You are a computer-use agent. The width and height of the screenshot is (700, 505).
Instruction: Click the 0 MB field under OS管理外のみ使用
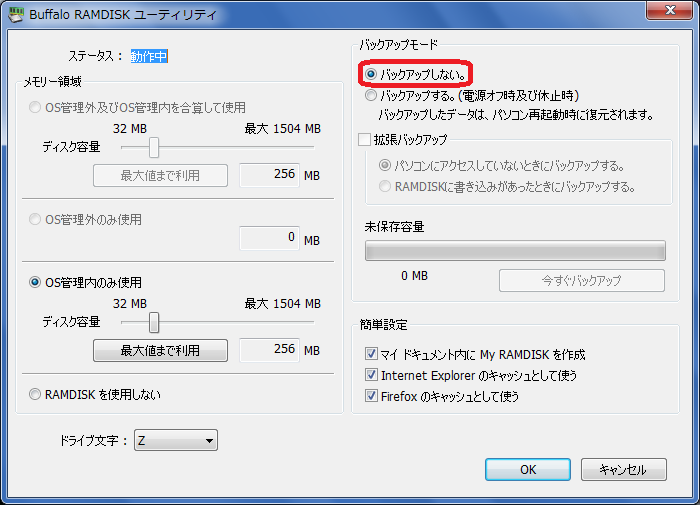(270, 238)
